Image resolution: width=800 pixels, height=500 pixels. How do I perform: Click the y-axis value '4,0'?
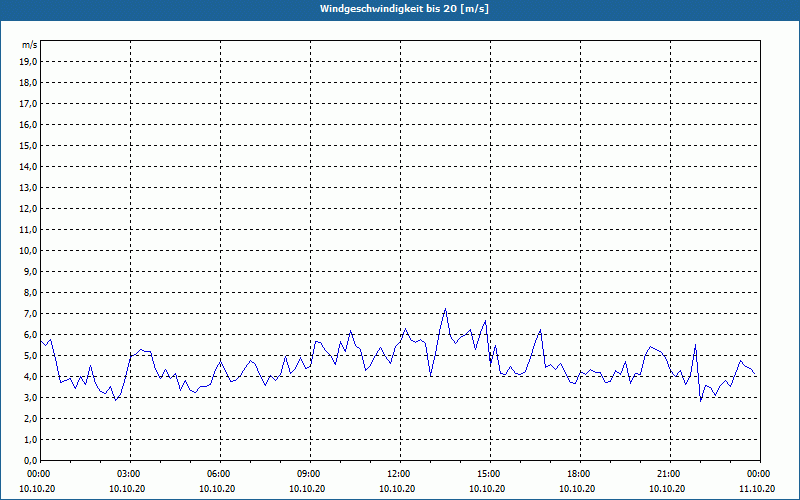(31, 377)
